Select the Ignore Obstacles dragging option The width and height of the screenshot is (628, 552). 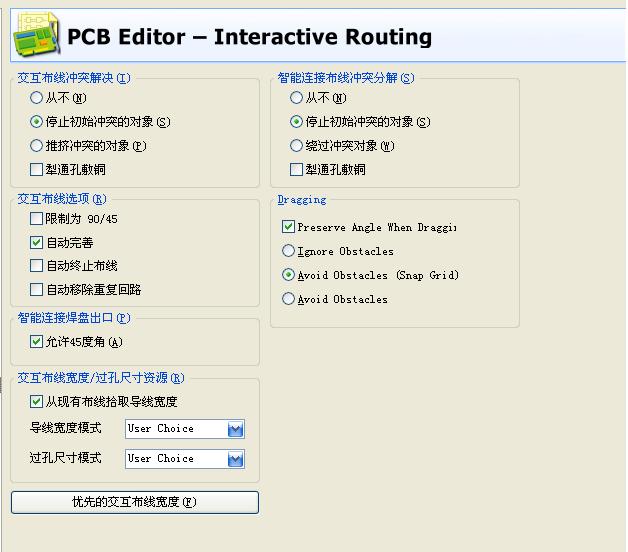tap(289, 251)
